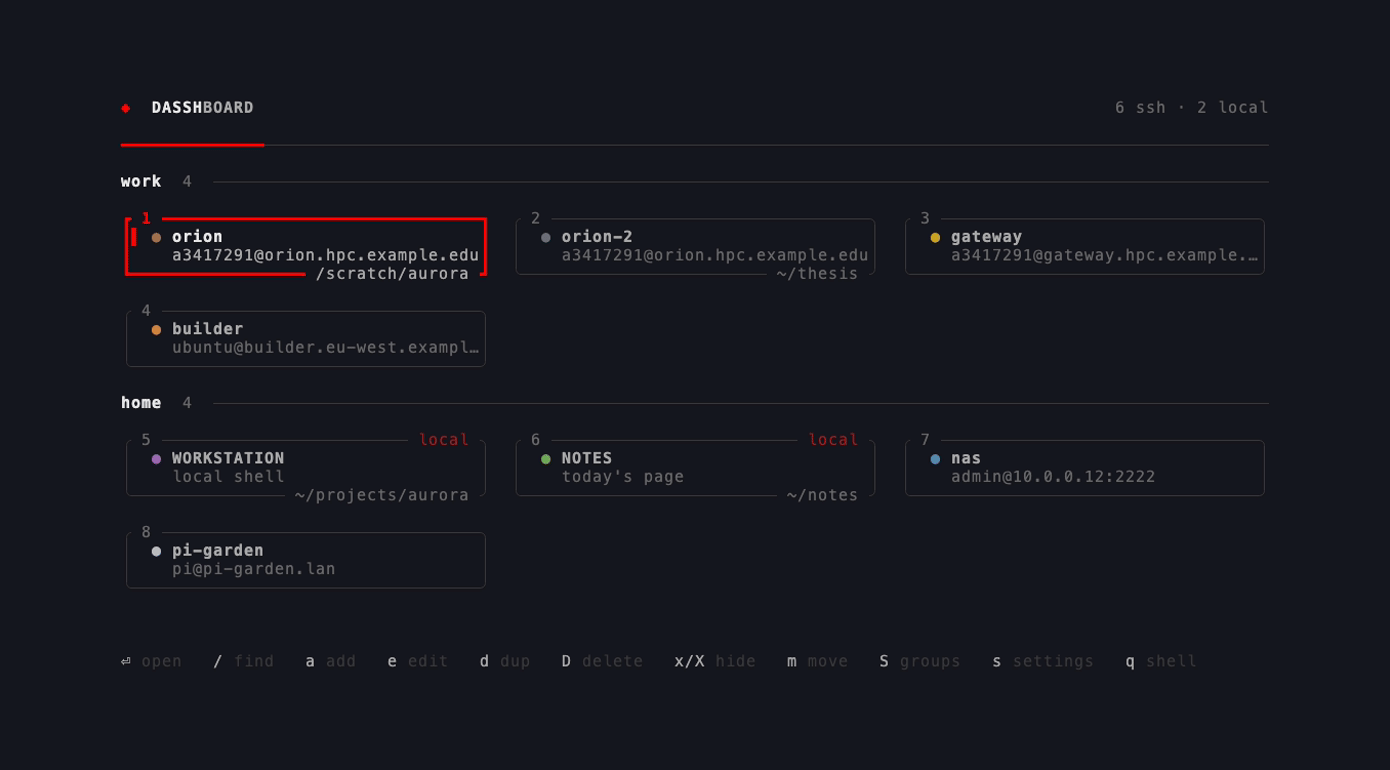Click the green status dot beside NOTES
Viewport: 1390px width, 770px height.
[546, 459]
